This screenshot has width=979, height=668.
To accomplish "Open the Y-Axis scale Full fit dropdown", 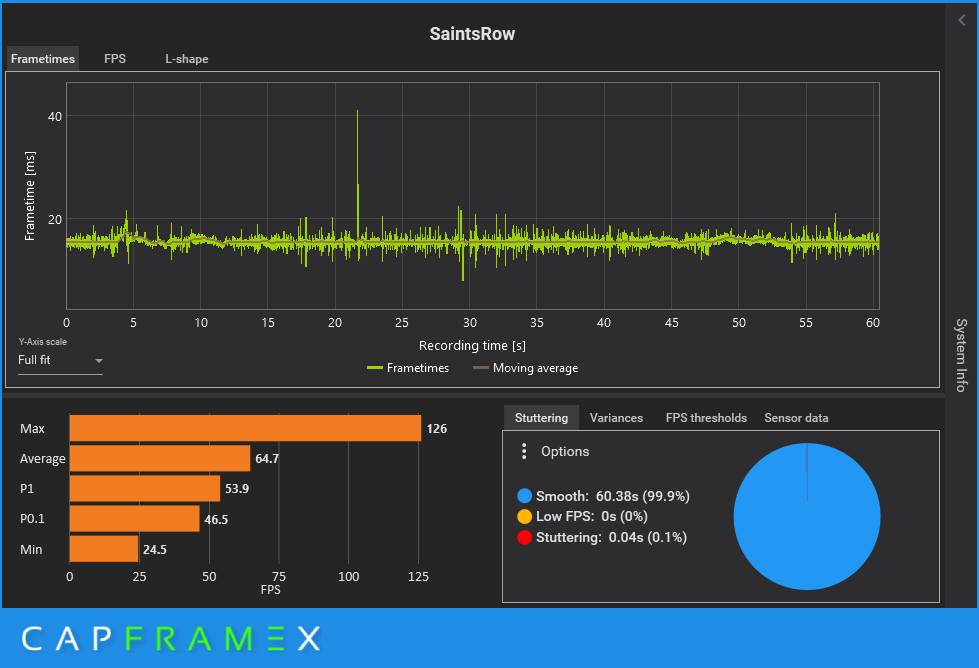I will tap(60, 361).
